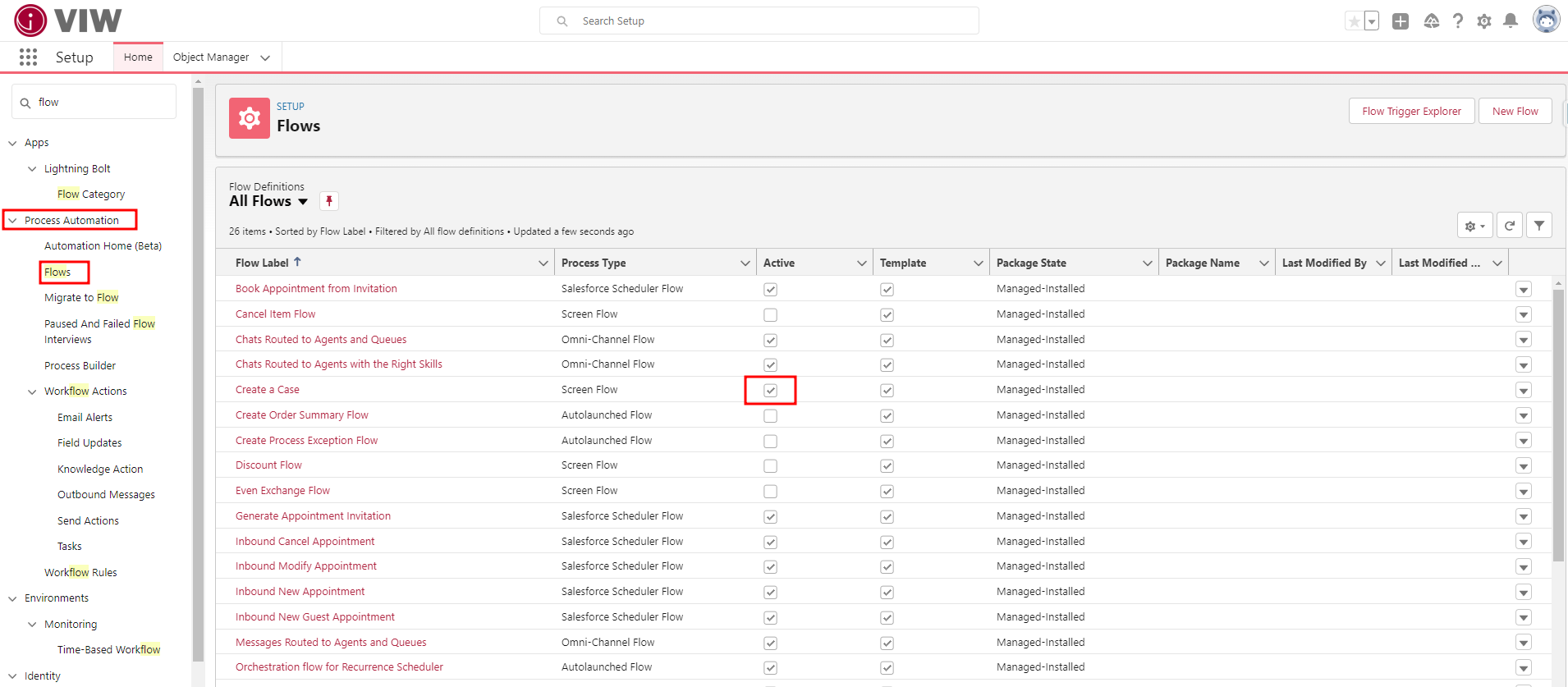Viewport: 1568px width, 687px height.
Task: Click the Favorites star icon
Action: (x=1354, y=21)
